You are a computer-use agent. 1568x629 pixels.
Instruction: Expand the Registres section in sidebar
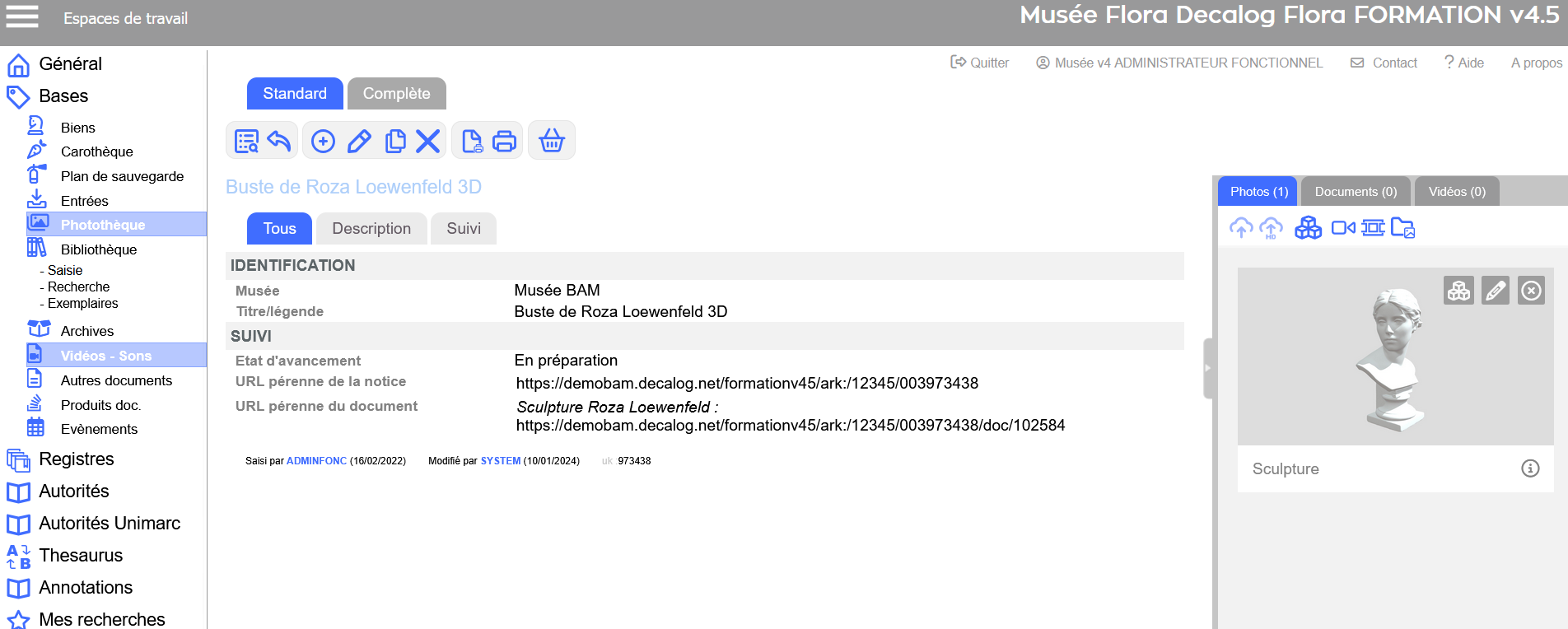(76, 459)
